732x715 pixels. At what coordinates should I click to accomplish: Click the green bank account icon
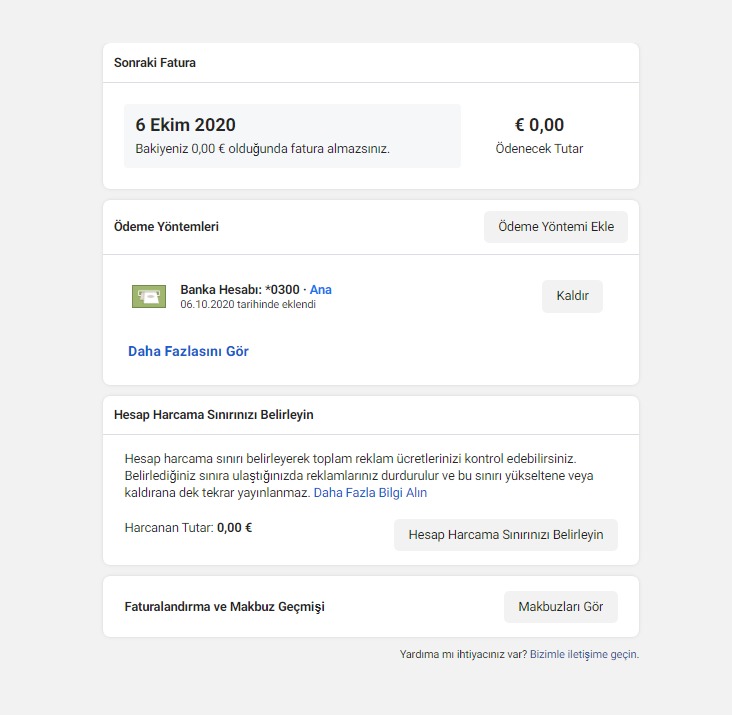[x=149, y=296]
